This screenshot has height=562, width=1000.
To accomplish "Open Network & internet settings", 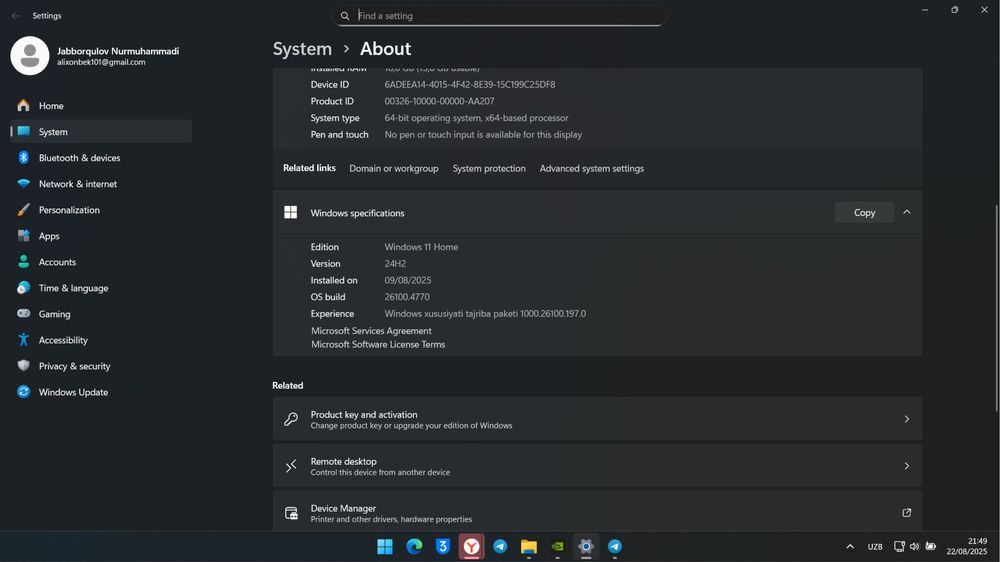I will tap(101, 184).
